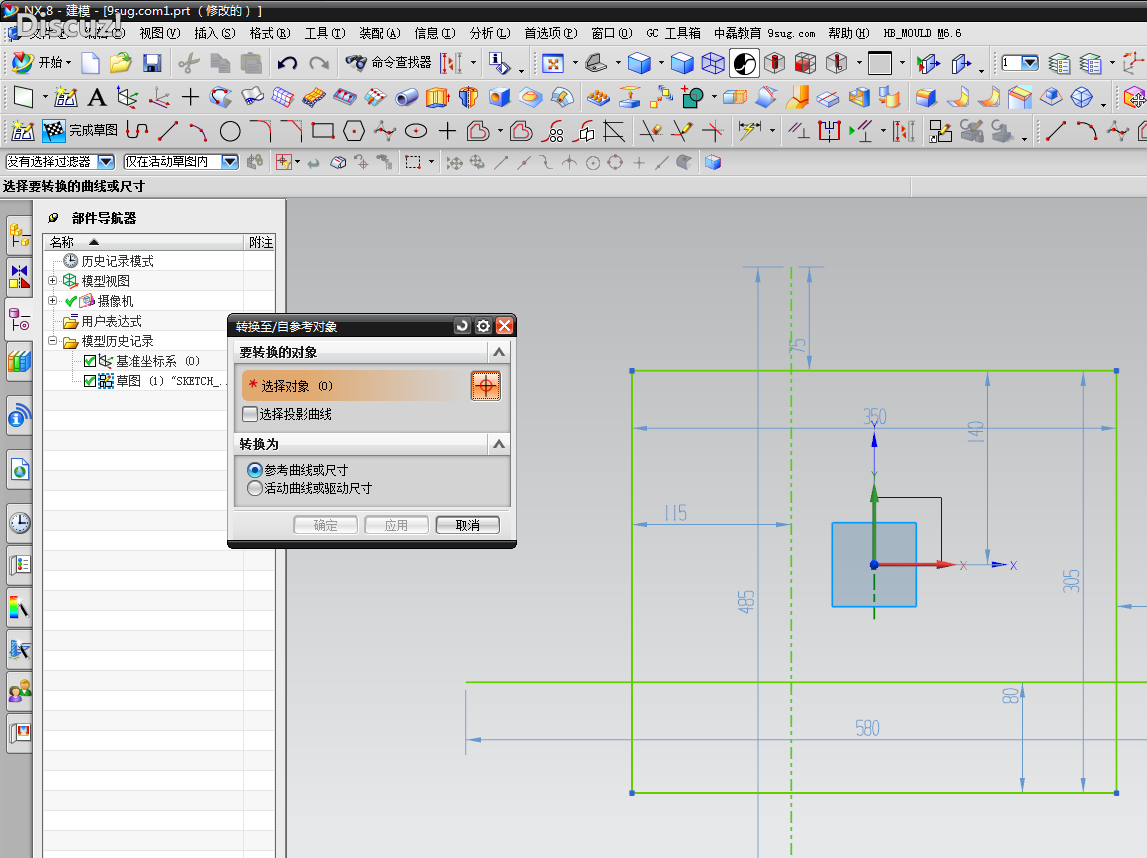Click the 350 dimension in sketch
1147x858 pixels.
tap(875, 417)
